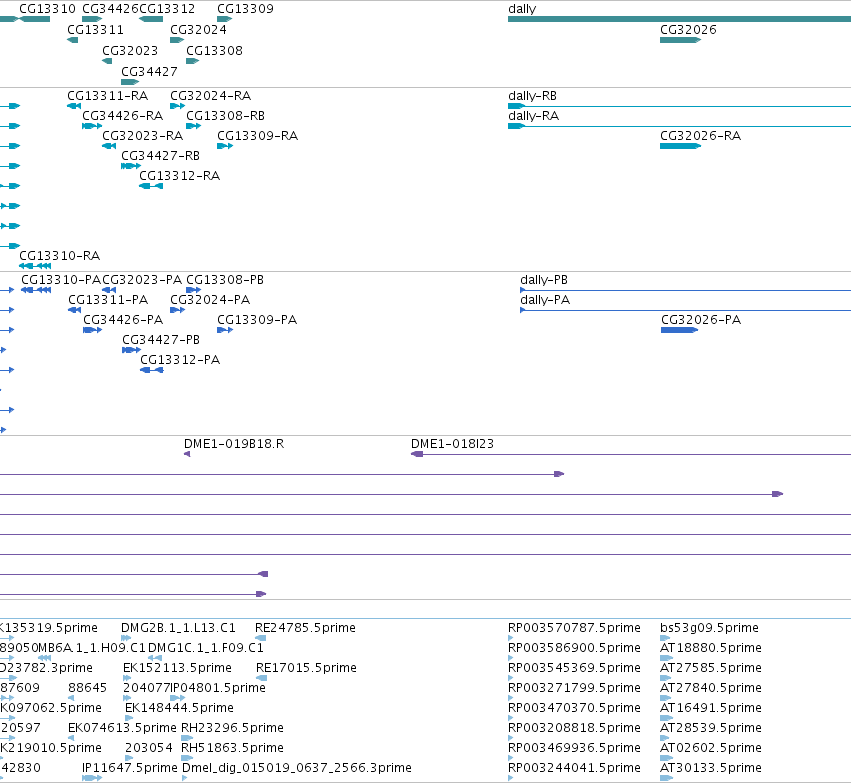Select EST bs53g09.5prime
Image resolution: width=851 pixels, height=783 pixels.
pyautogui.click(x=709, y=628)
